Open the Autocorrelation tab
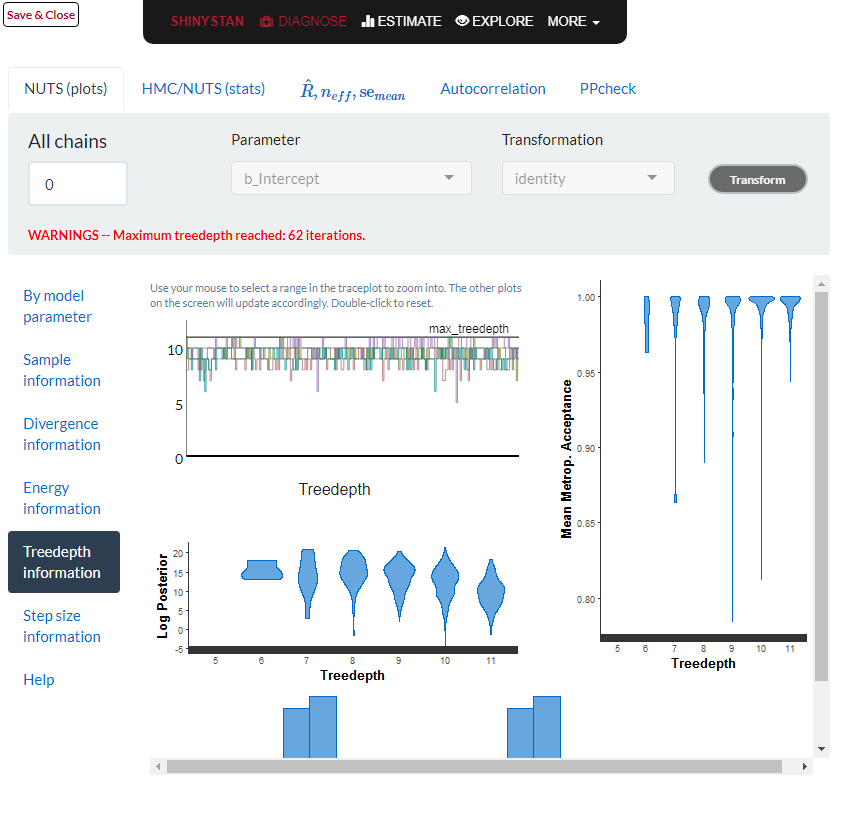843x815 pixels. click(493, 88)
